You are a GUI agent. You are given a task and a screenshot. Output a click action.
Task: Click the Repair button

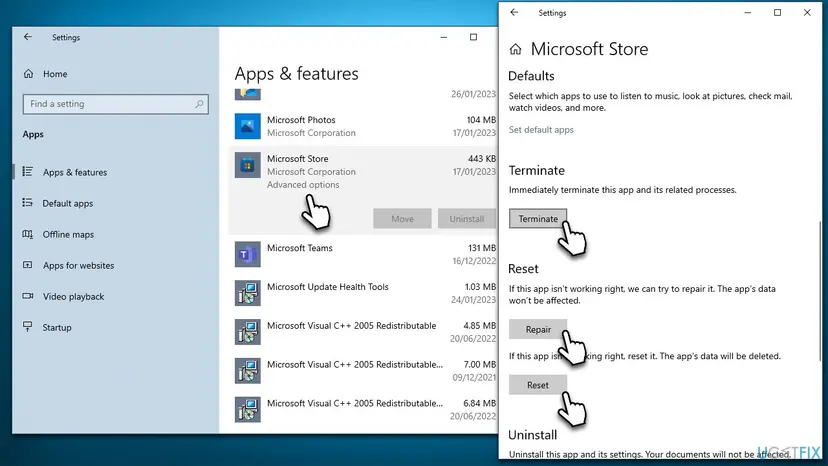538,329
